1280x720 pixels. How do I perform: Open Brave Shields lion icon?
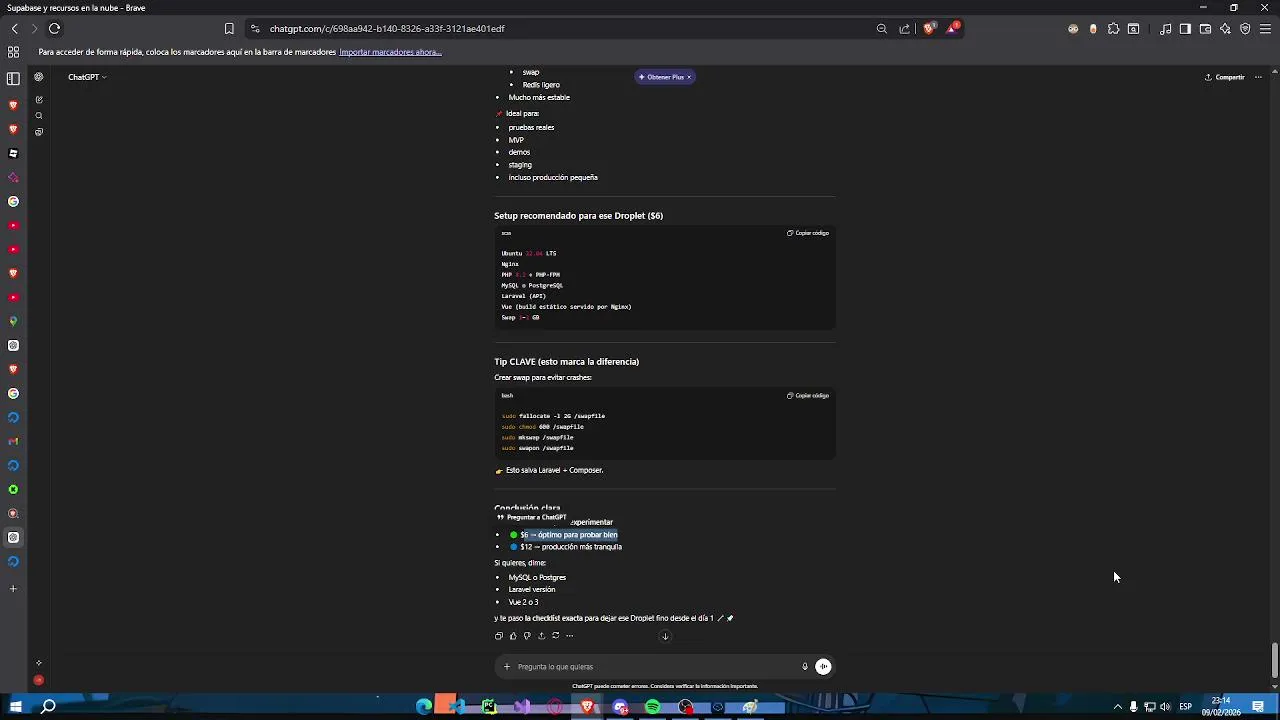(929, 29)
